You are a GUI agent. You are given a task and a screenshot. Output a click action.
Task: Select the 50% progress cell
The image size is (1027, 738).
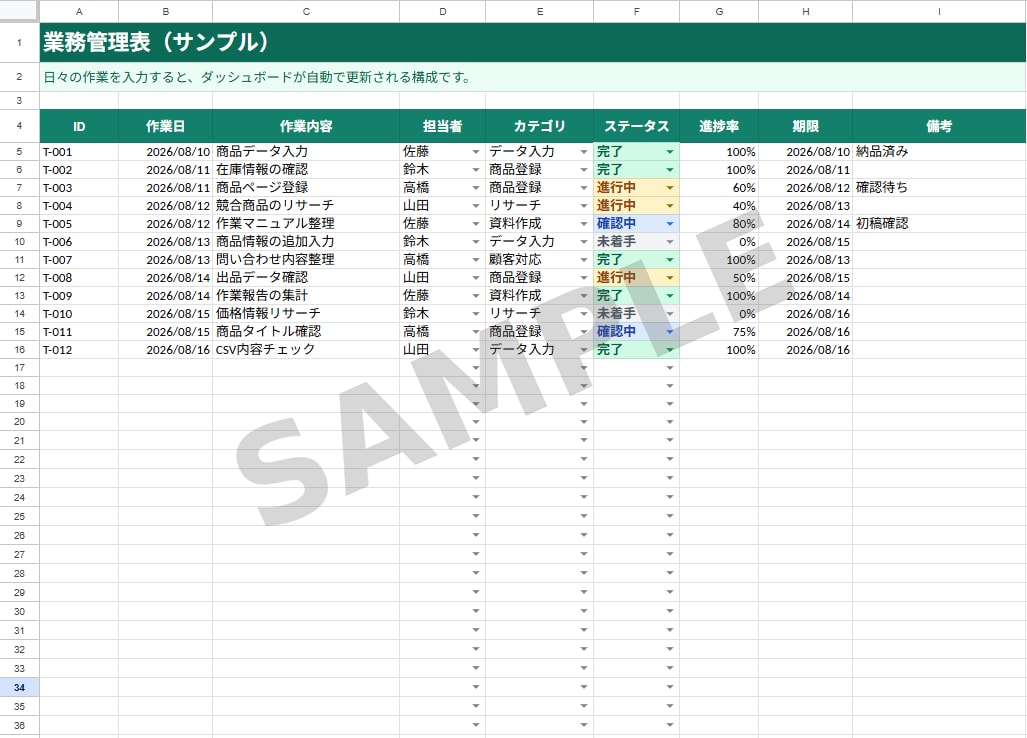click(719, 278)
